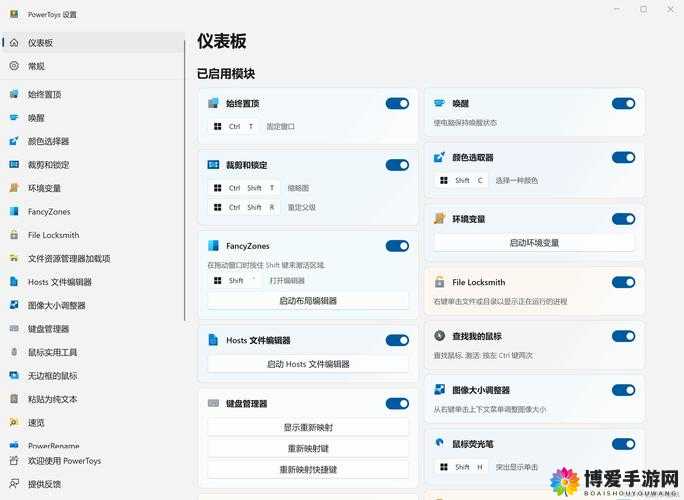Open 速览 icon in sidebar
Viewport: 684px width, 500px height.
tap(14, 422)
